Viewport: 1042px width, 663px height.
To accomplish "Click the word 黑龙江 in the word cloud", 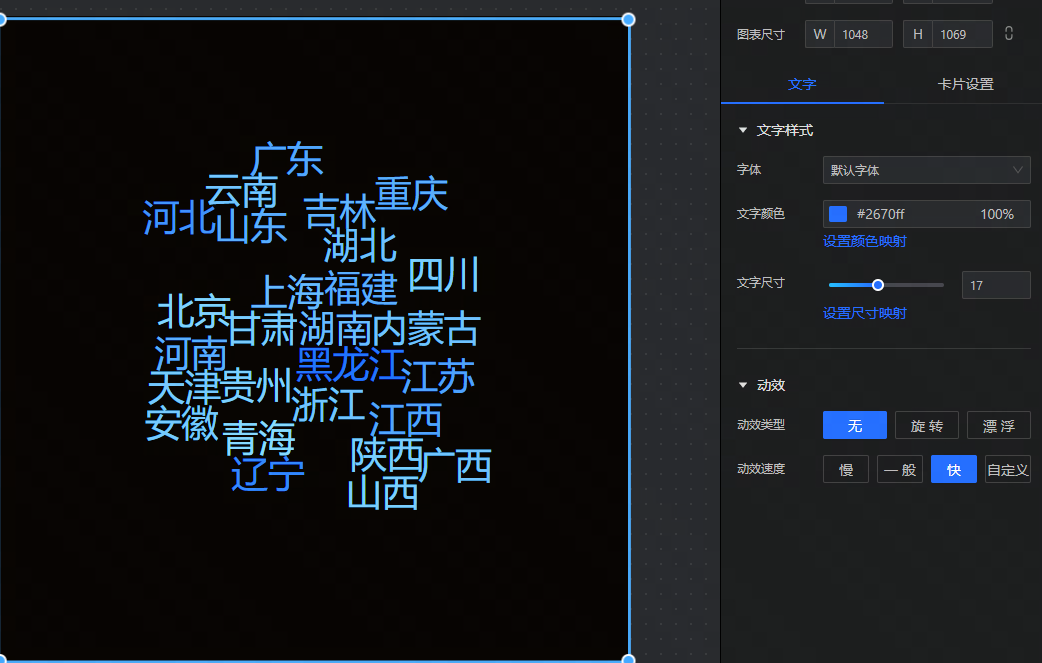I will tap(350, 365).
